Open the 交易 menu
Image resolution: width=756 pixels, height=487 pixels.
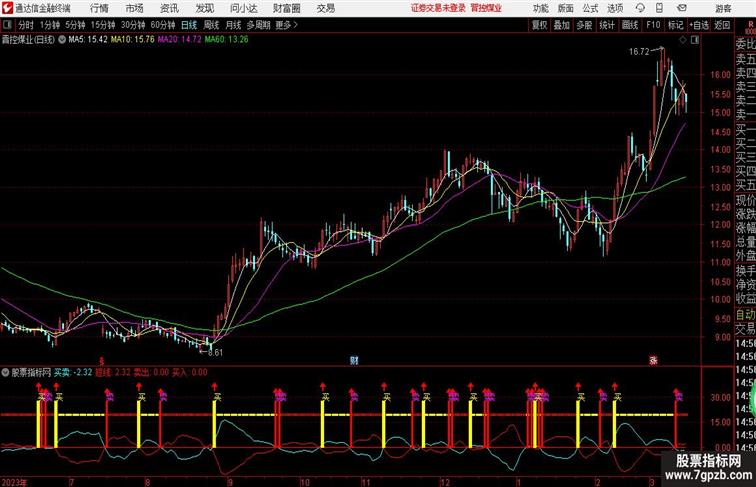pos(325,8)
